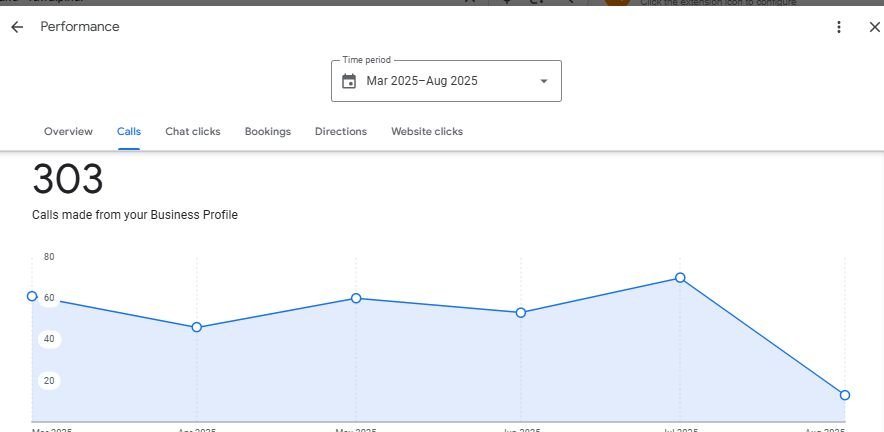Select the Mar 2025–Aug 2025 time period field
The image size is (884, 432).
point(446,81)
